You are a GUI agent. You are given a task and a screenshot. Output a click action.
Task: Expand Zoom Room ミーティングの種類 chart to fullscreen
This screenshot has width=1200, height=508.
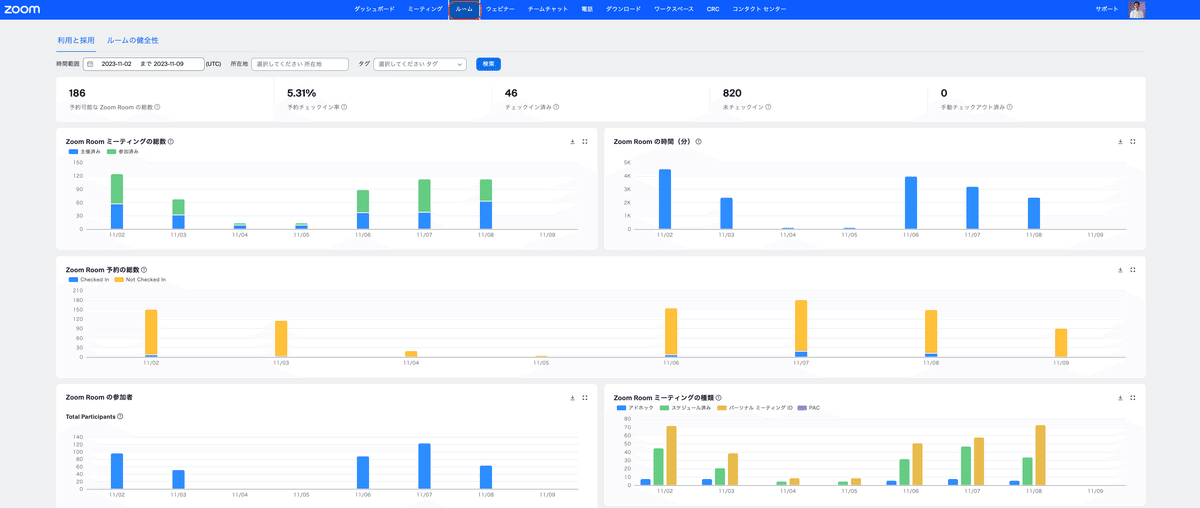1133,398
